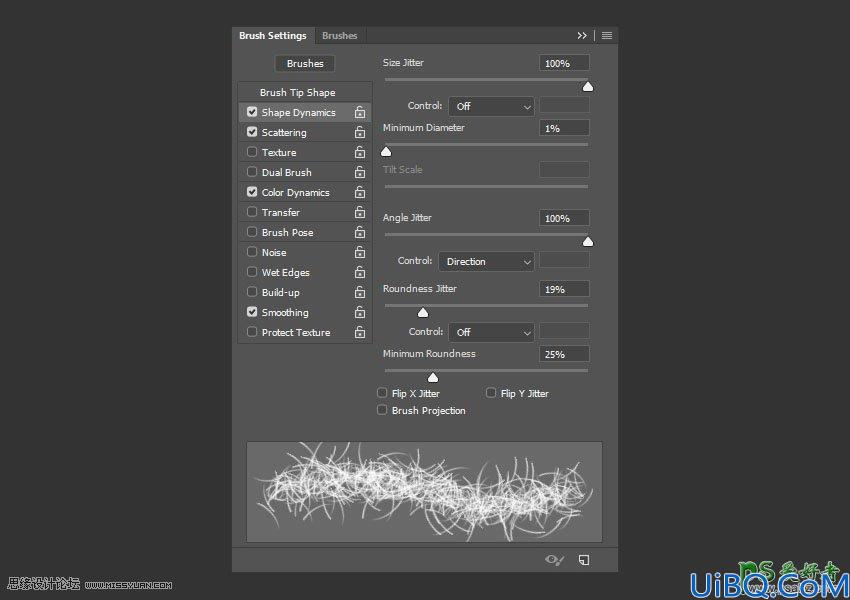Click the Minimum Roundness value field

point(564,354)
